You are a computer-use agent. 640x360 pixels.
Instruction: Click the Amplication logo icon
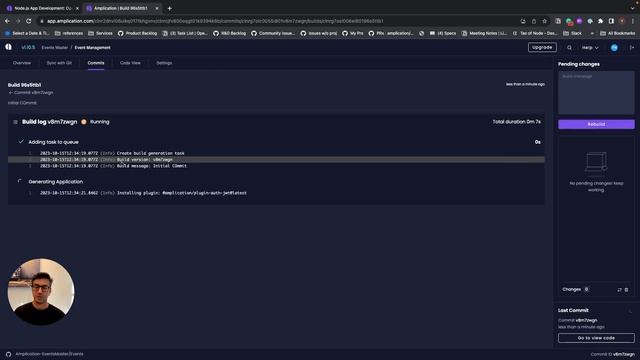point(9,47)
